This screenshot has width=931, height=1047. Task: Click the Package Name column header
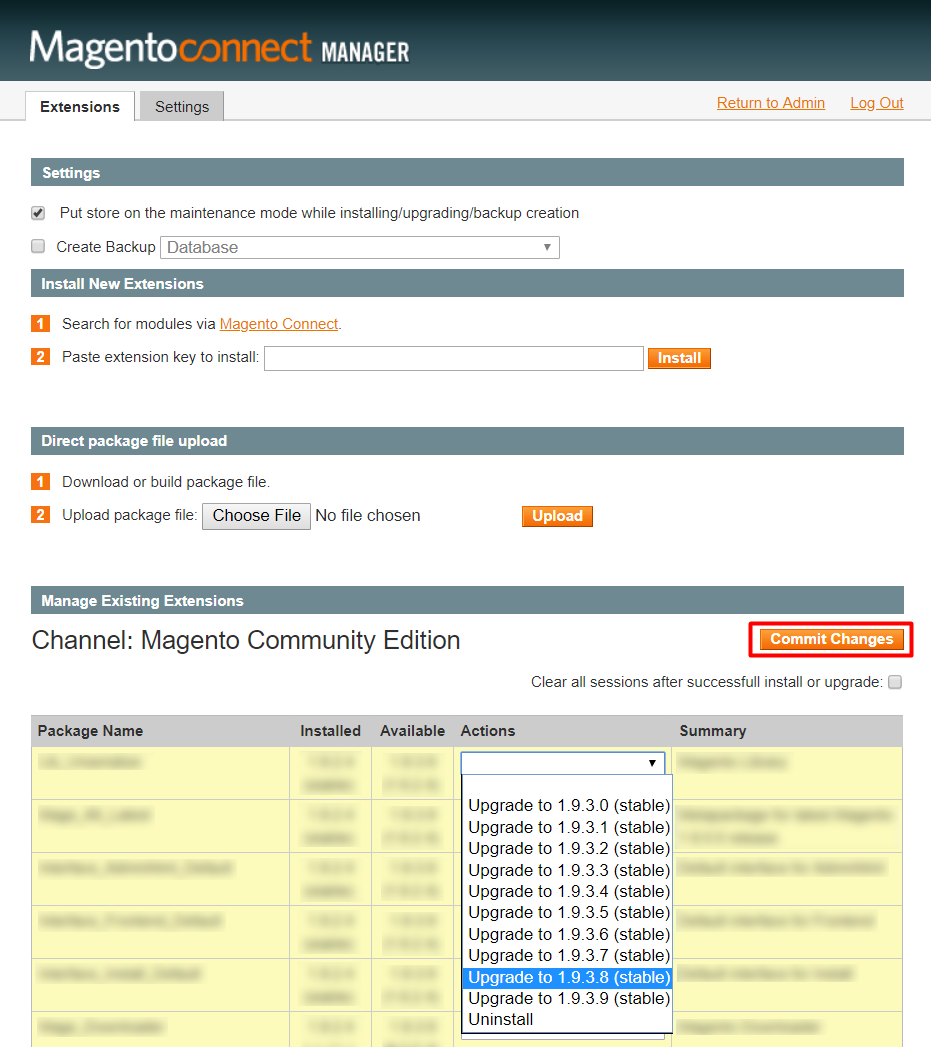click(x=90, y=730)
